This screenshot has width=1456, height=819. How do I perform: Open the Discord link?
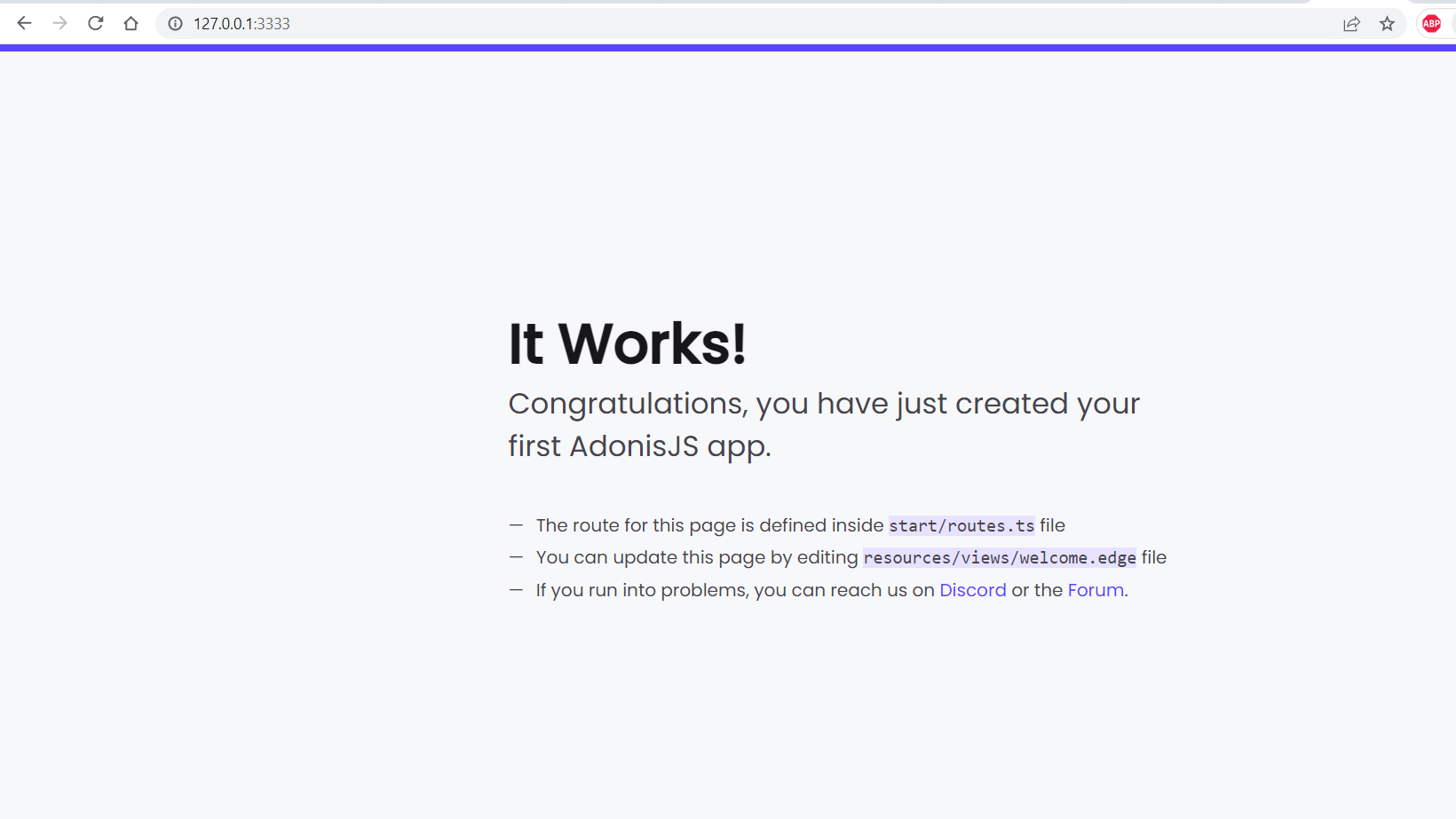tap(973, 590)
